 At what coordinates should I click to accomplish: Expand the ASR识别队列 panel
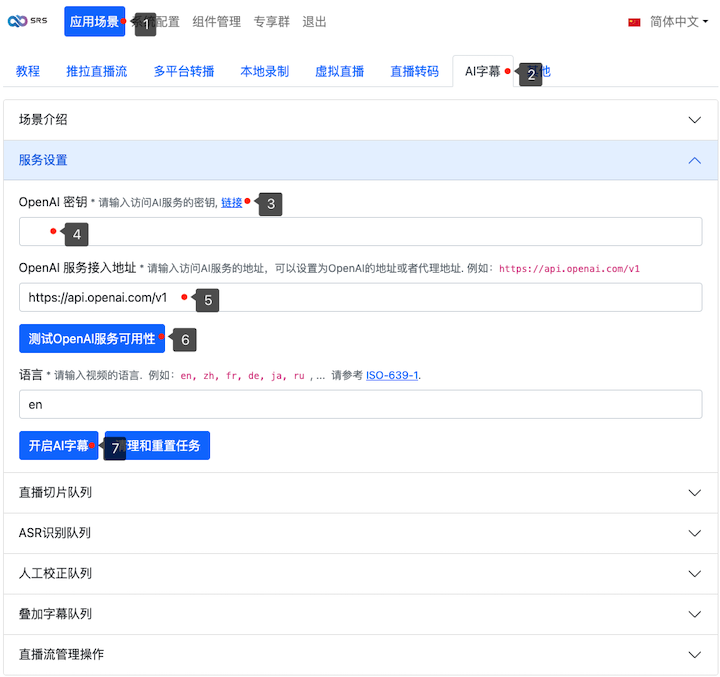pos(360,533)
